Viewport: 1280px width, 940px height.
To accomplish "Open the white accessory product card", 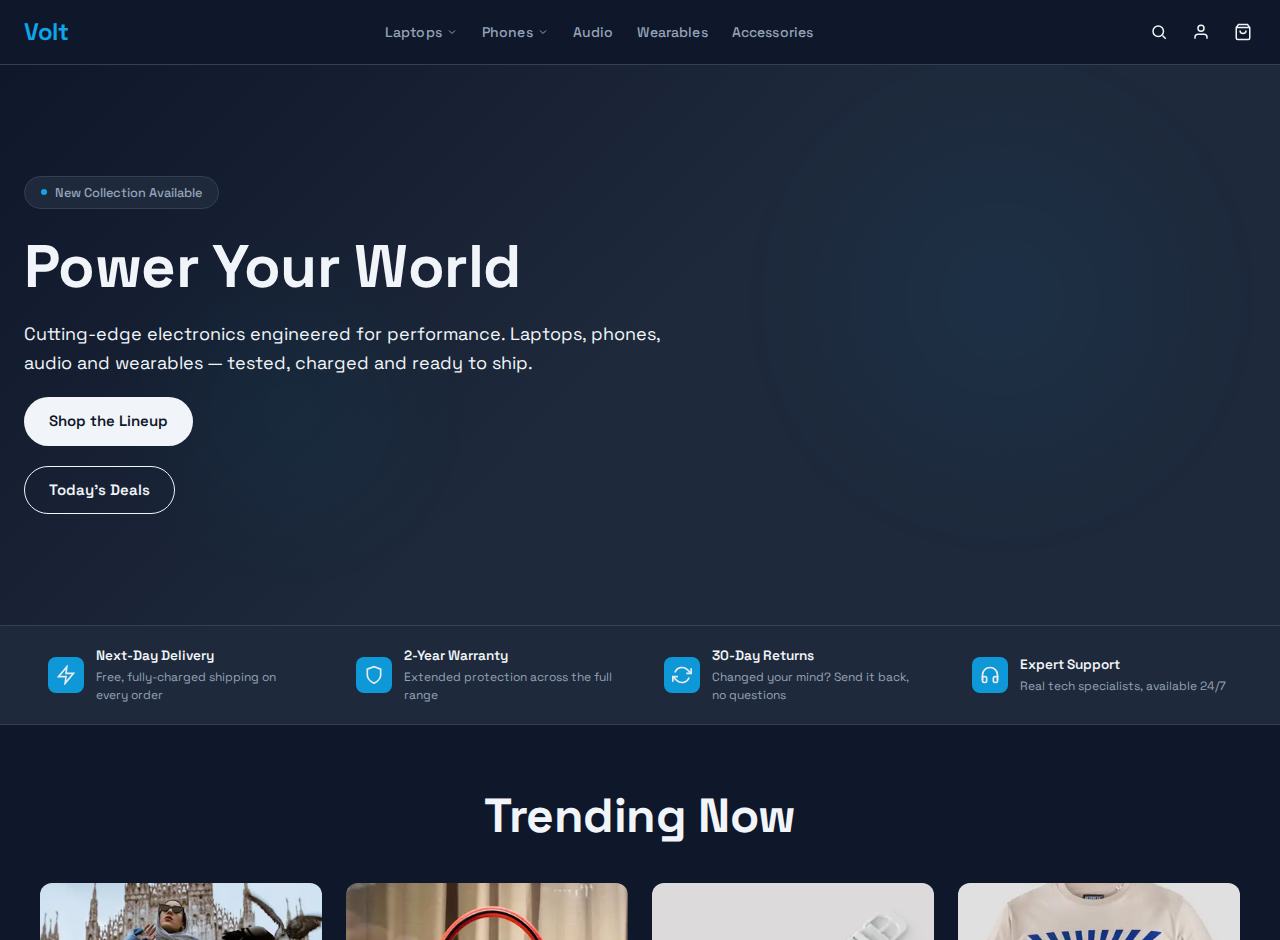I will pyautogui.click(x=793, y=911).
